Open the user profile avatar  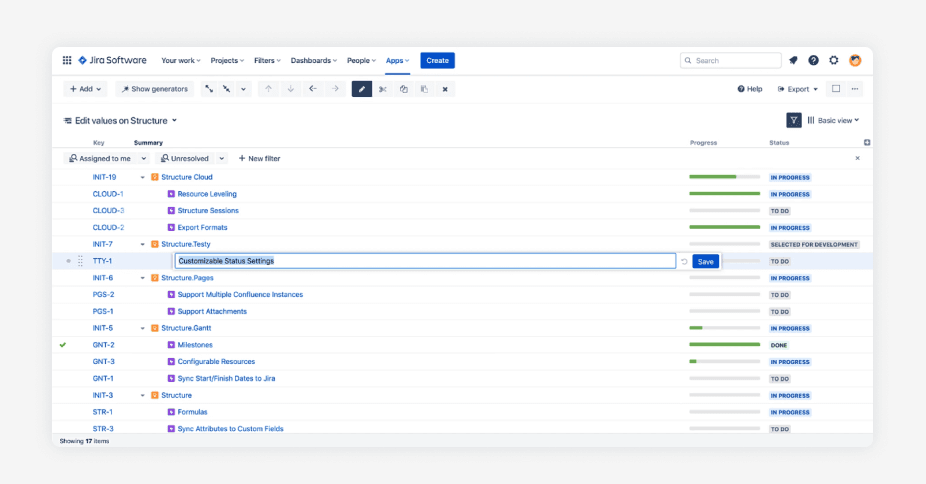click(855, 60)
